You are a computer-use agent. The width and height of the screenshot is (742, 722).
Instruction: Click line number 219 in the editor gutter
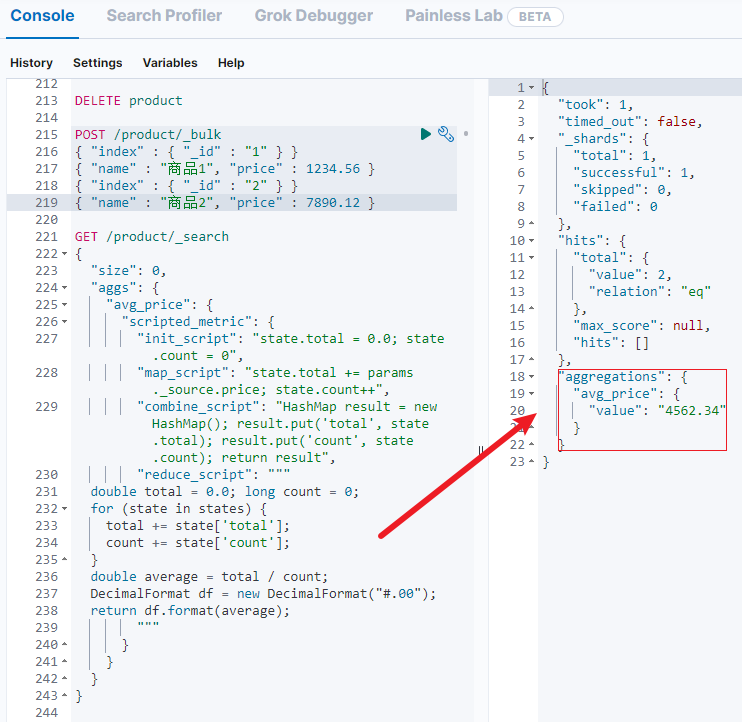[46, 203]
